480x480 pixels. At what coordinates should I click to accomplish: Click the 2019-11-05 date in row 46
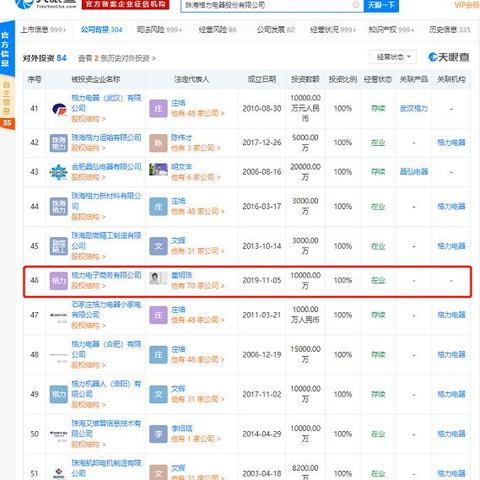(x=262, y=281)
